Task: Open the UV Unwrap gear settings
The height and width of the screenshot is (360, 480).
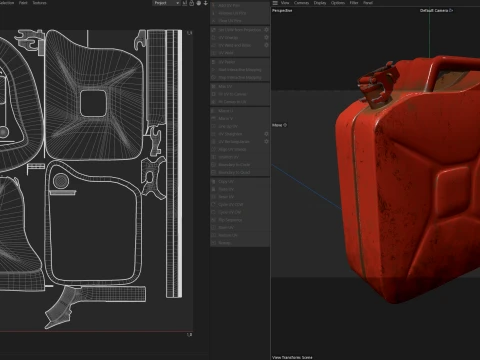Action: 266,37
